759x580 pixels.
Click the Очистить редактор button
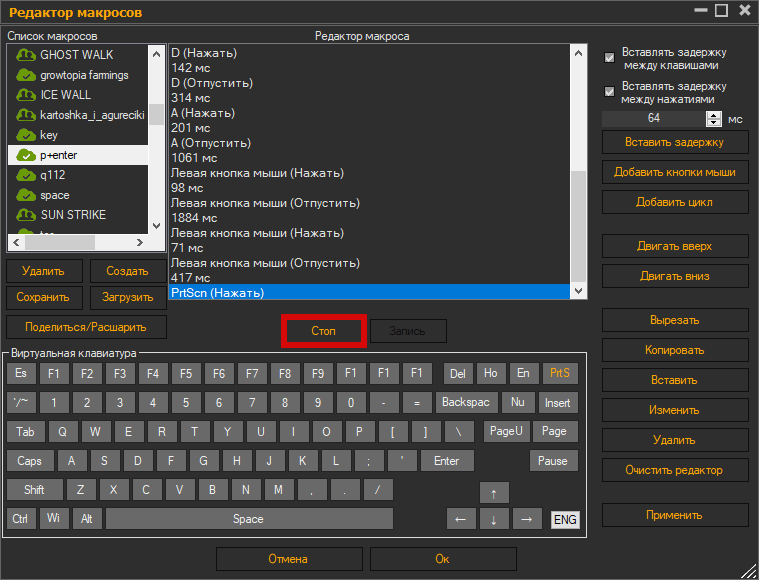675,471
